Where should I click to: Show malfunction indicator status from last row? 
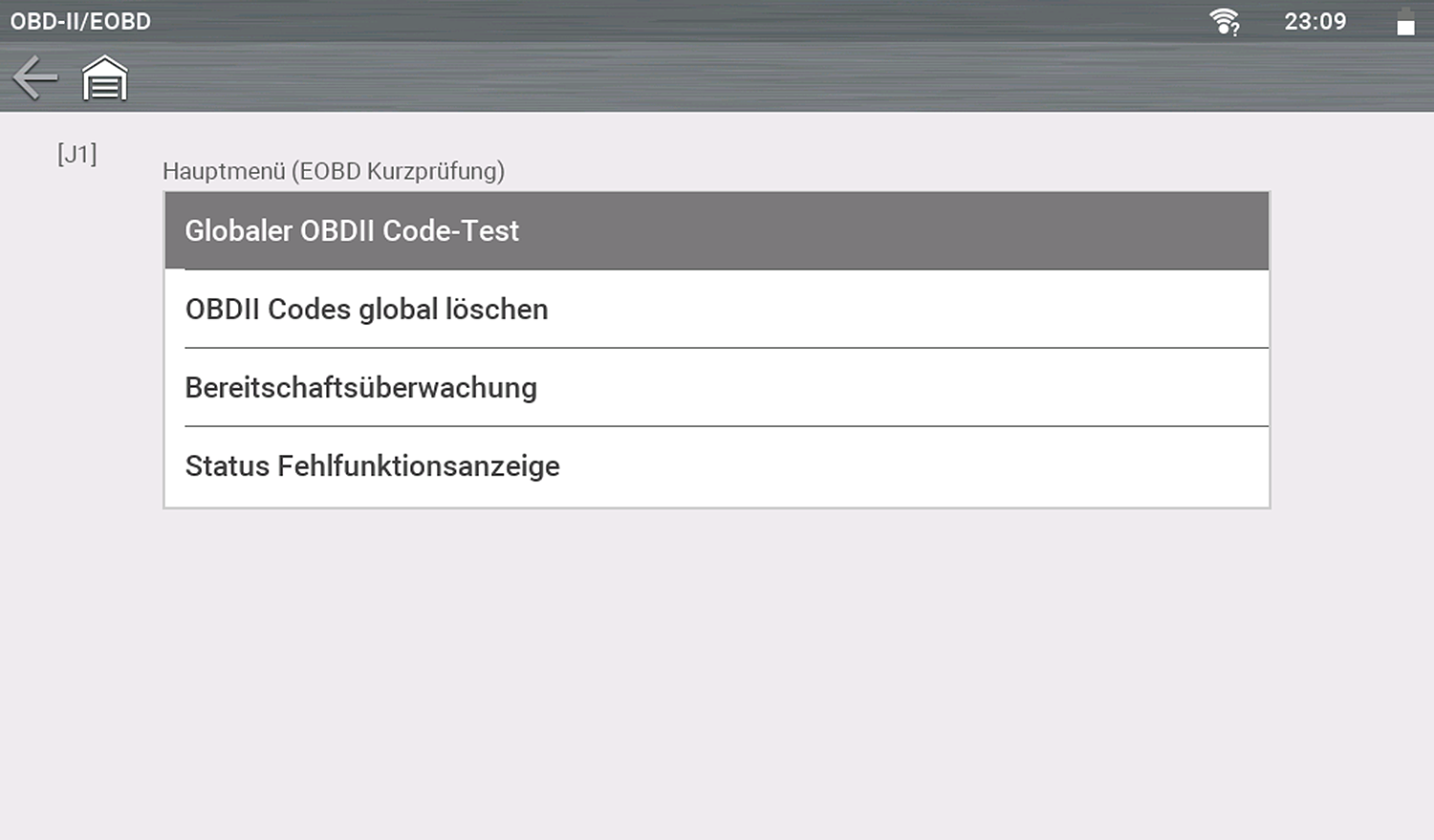[716, 466]
